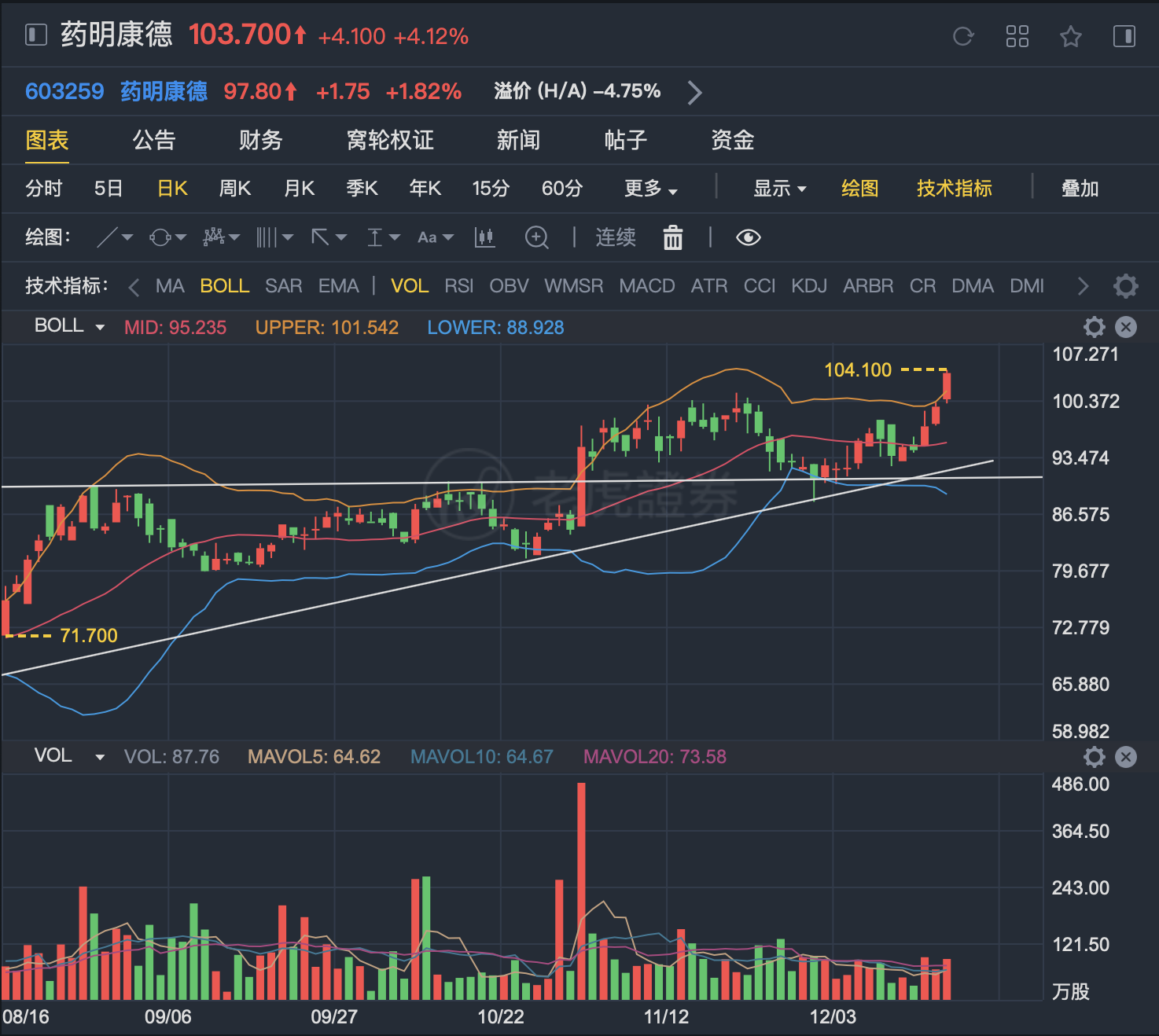
Task: Toggle drawing visibility with the eye icon
Action: point(749,237)
